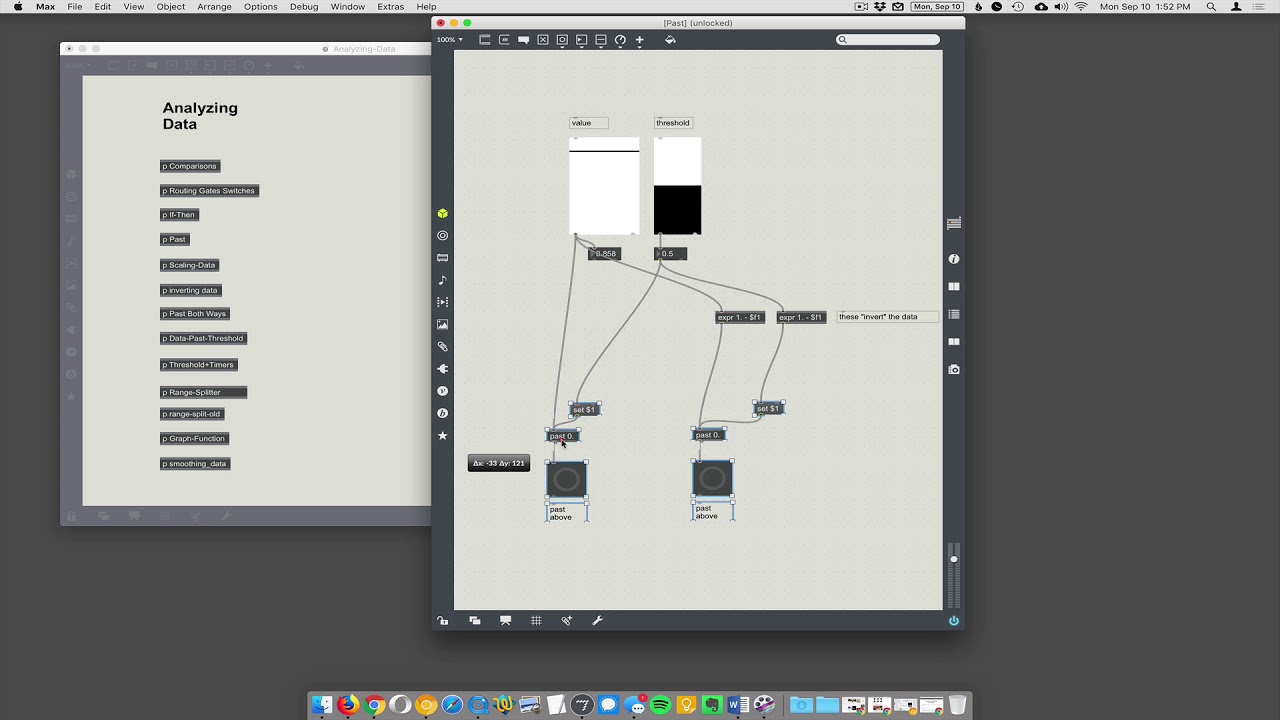Open p Graph-Function in Analyzing-Data window
The image size is (1280, 720).
pos(195,438)
